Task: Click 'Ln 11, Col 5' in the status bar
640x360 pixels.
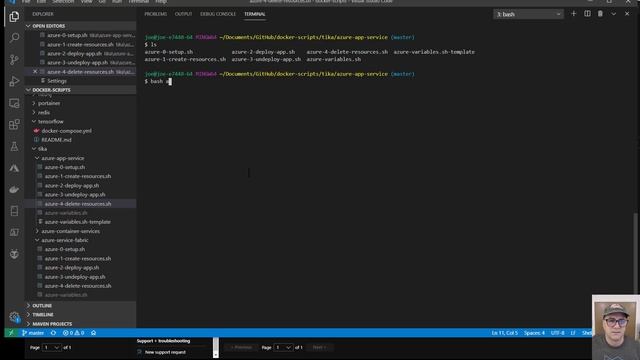Action: click(504, 333)
